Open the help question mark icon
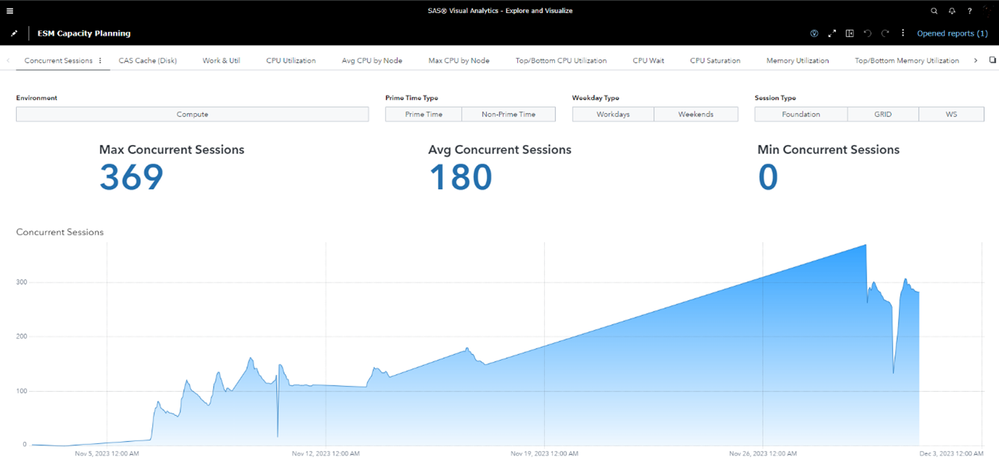Image resolution: width=999 pixels, height=473 pixels. point(970,11)
